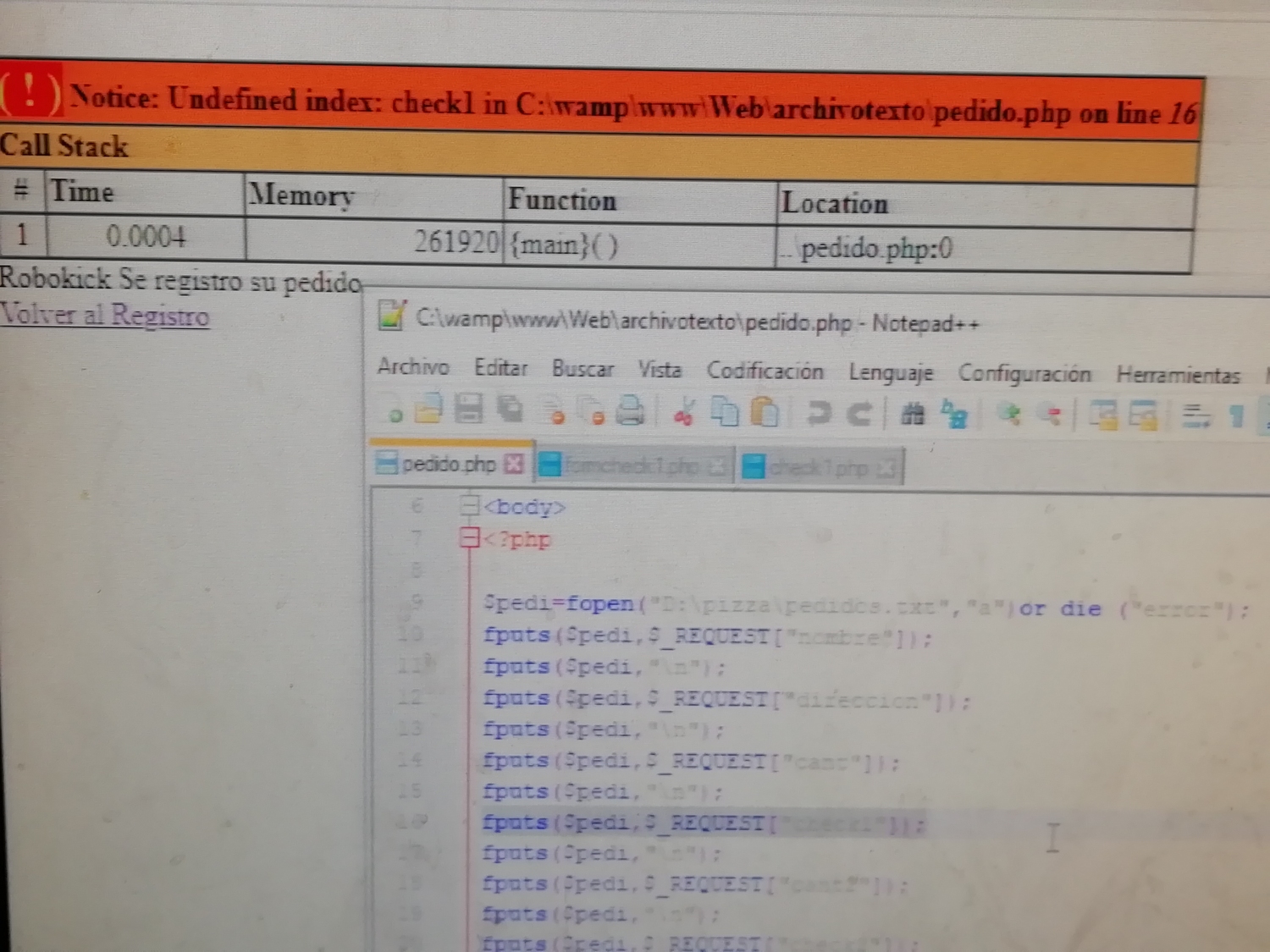Click the Replace icon

(955, 415)
